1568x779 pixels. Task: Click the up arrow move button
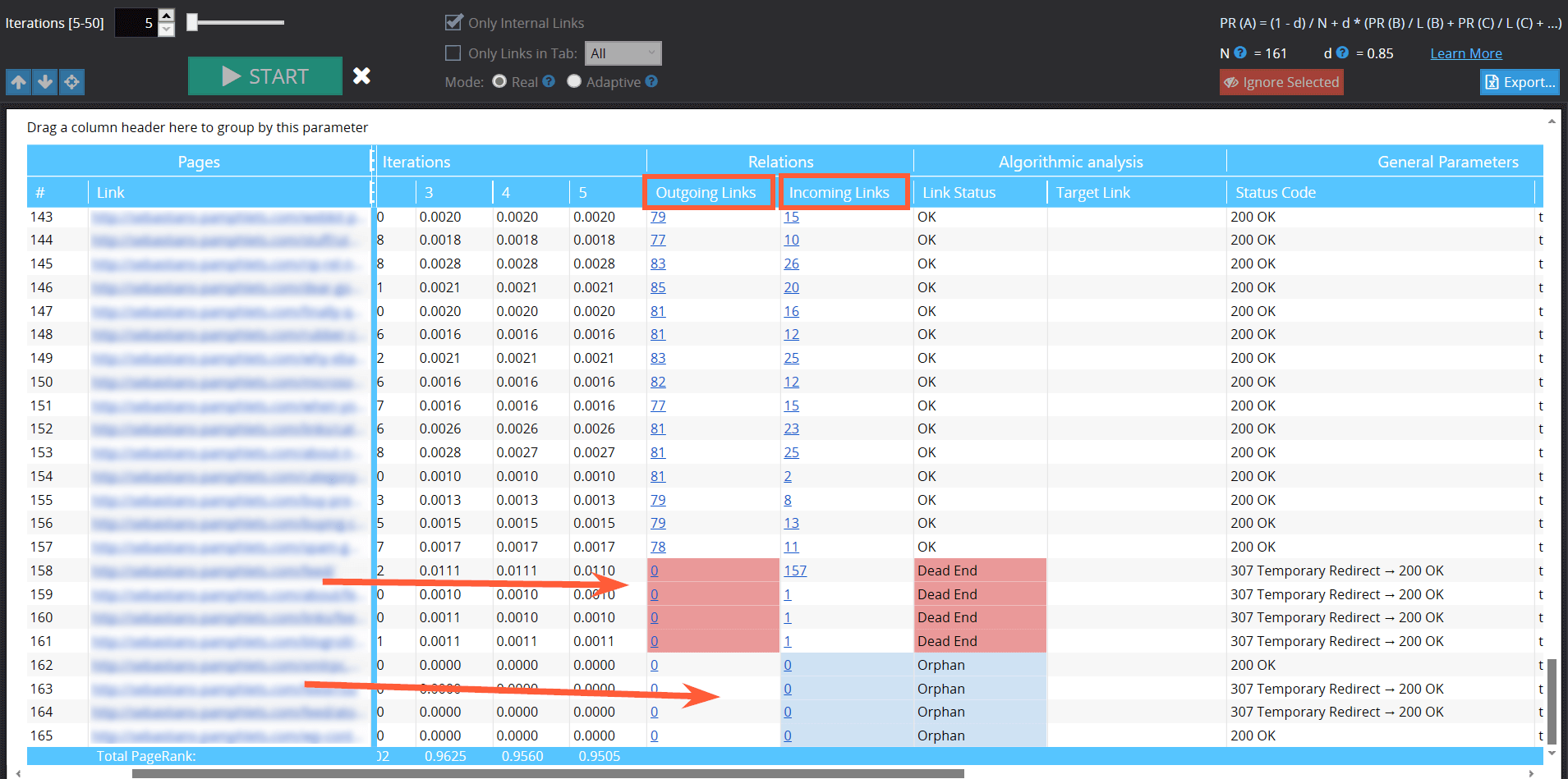coord(18,81)
